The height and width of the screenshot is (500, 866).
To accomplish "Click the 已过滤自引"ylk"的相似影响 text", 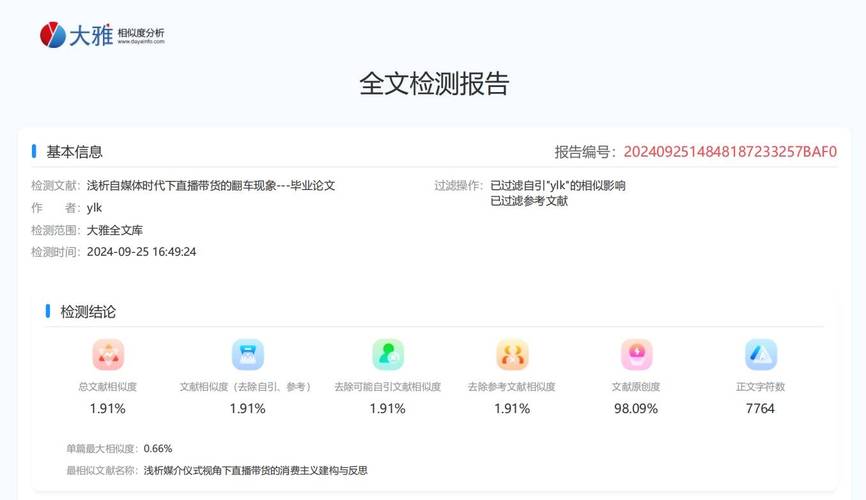I will [x=558, y=186].
